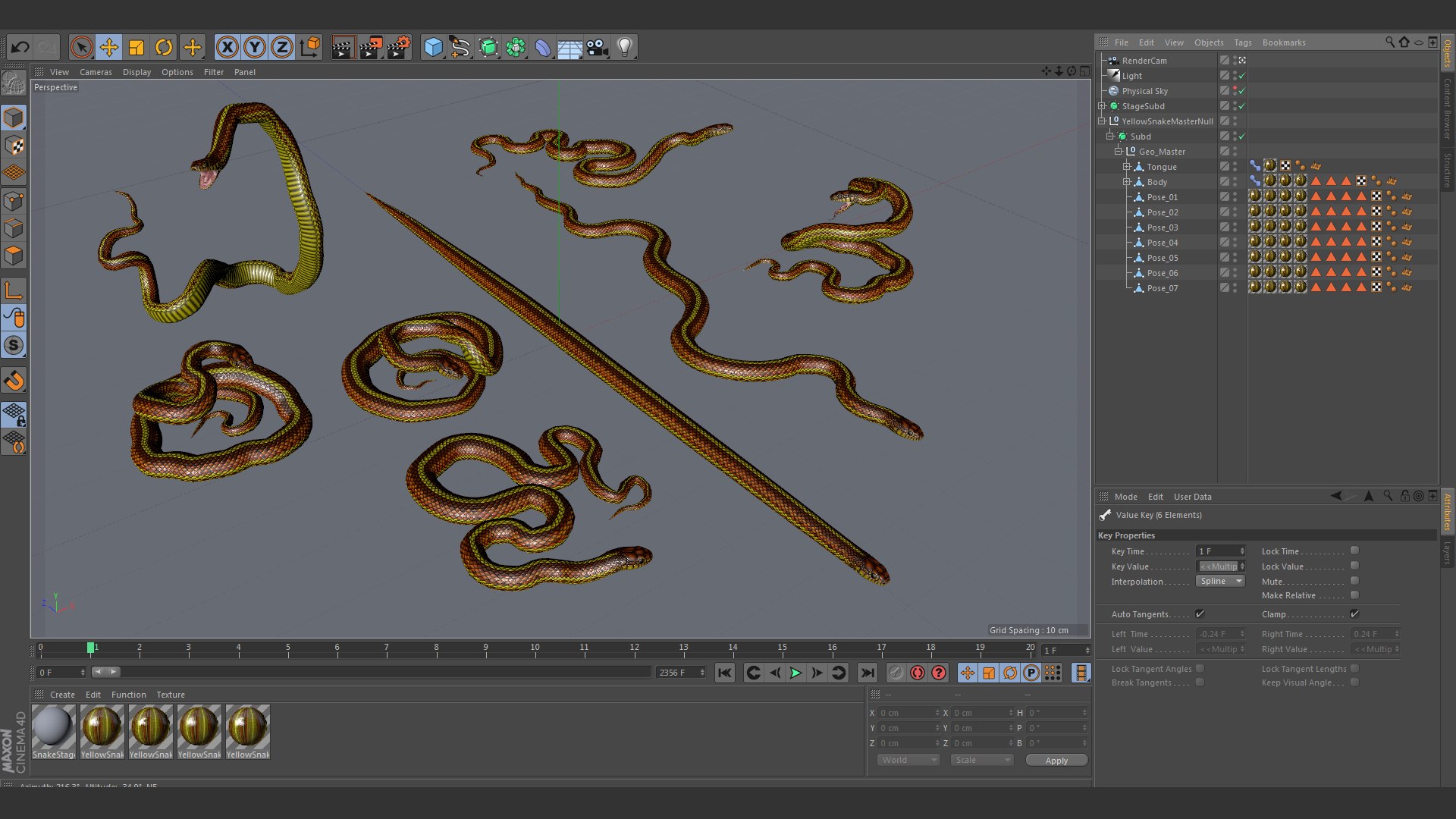
Task: Open the World coordinate system dropdown
Action: 908,760
